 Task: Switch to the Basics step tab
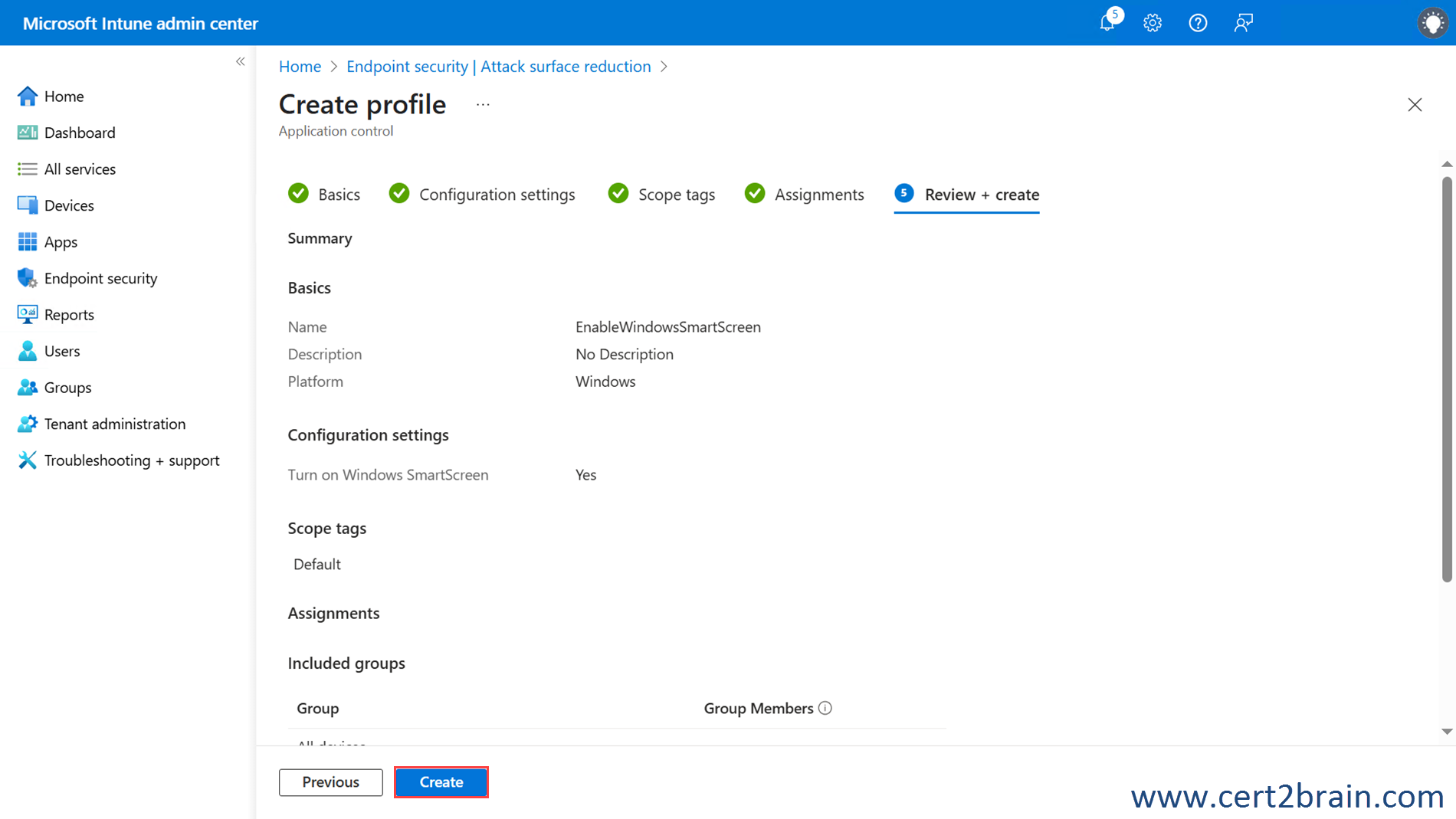[324, 194]
